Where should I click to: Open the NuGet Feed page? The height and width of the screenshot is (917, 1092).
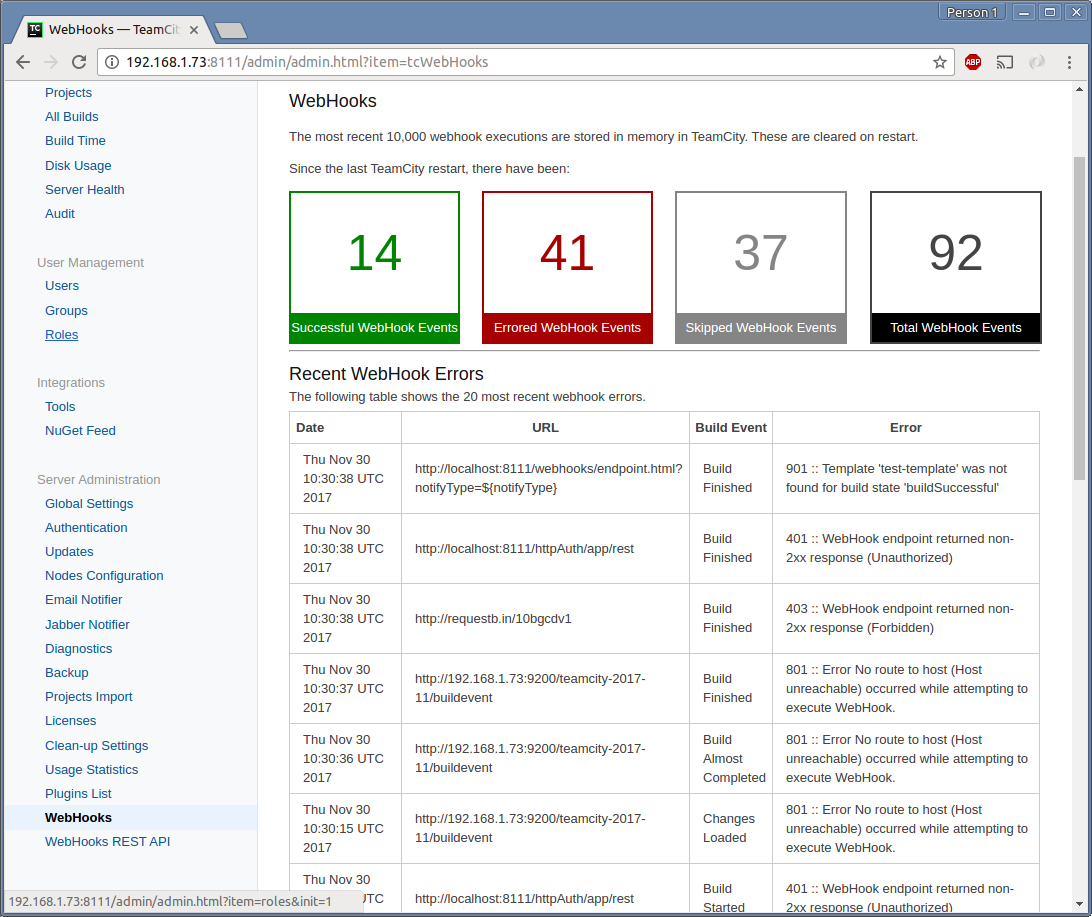coord(80,430)
